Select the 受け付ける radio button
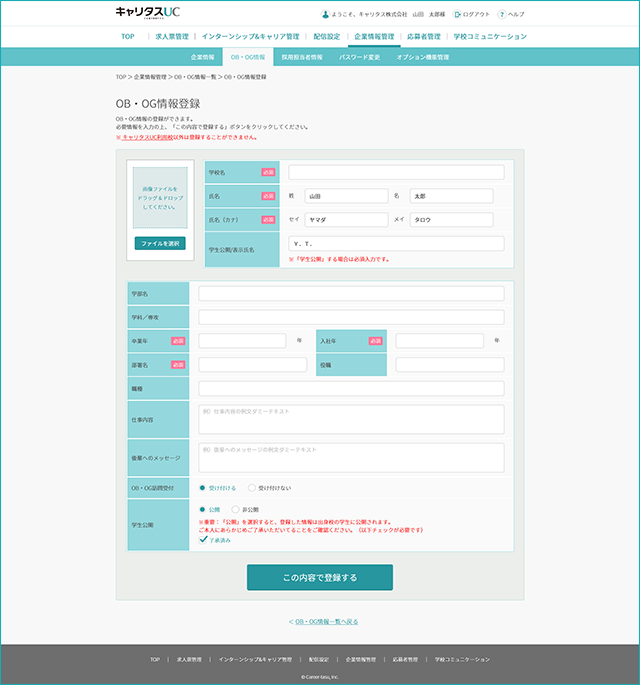The image size is (640, 685). pos(202,488)
